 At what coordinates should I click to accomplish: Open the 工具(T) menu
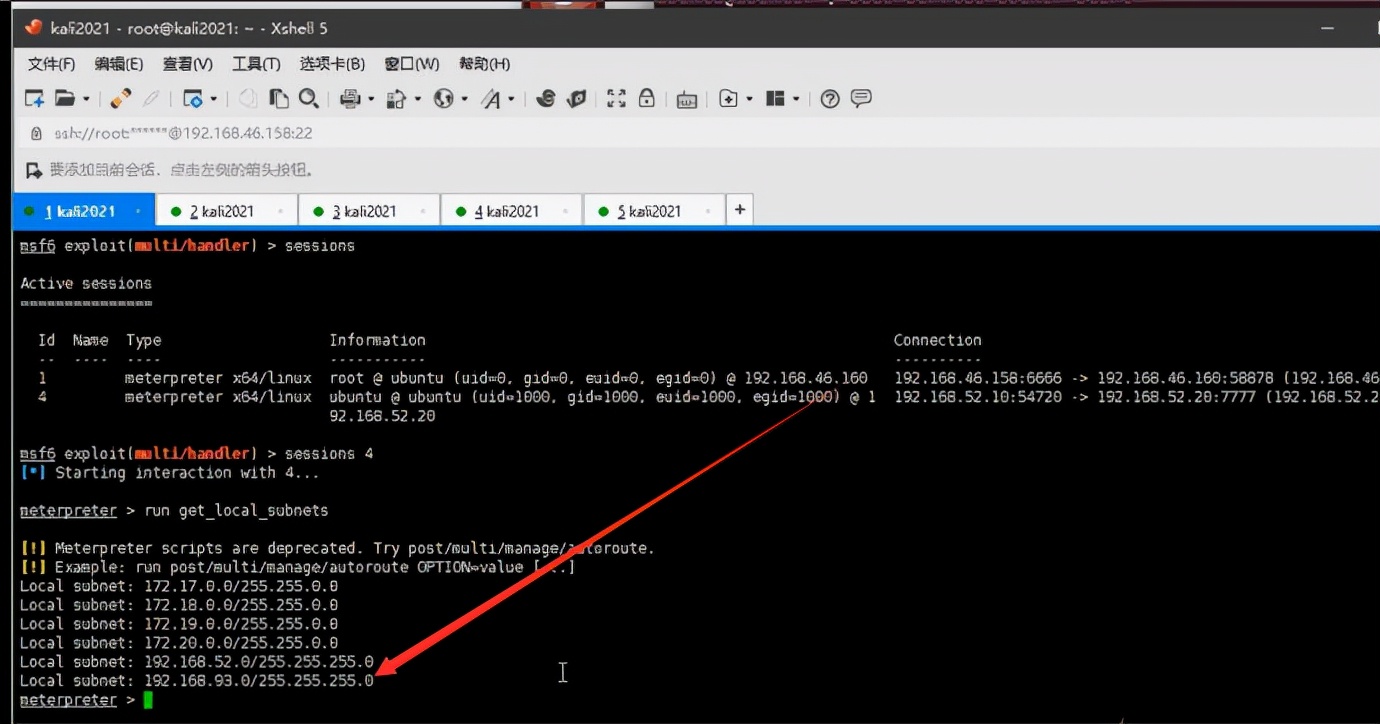(x=256, y=64)
